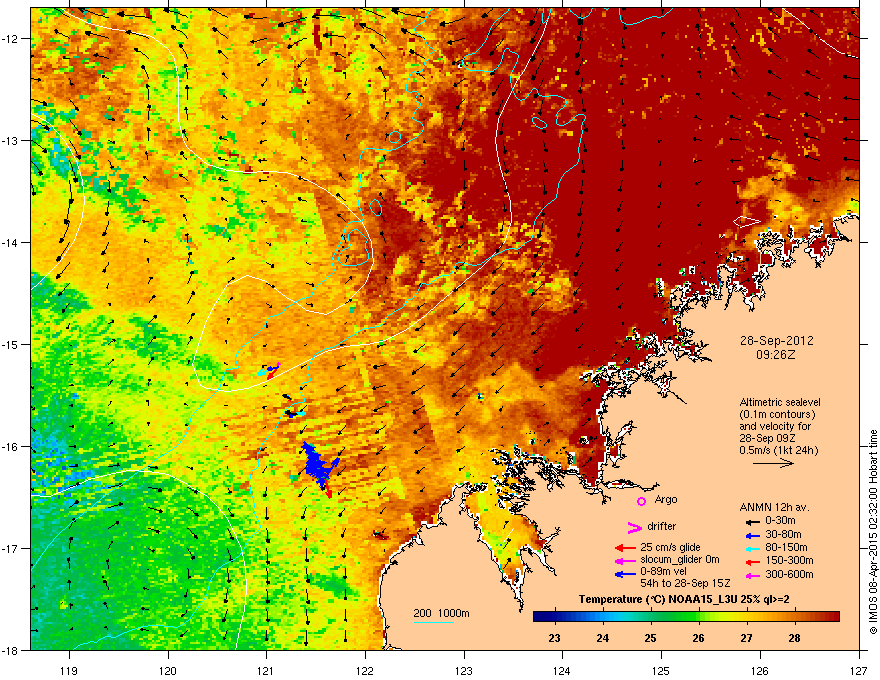Click the '28-Sep-2012' date label

click(x=776, y=341)
